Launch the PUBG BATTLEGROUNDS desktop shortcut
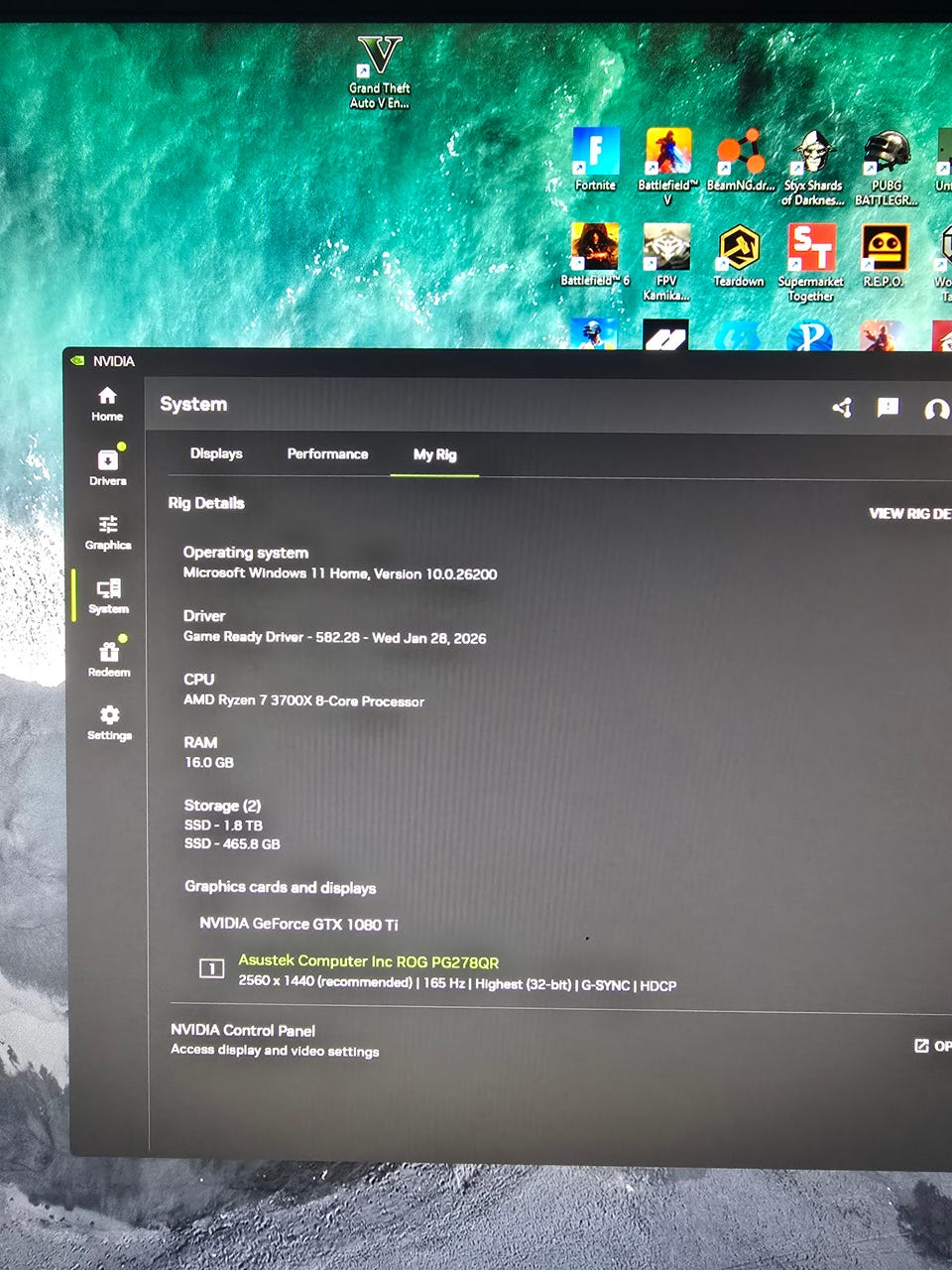This screenshot has height=1270, width=952. point(886,167)
